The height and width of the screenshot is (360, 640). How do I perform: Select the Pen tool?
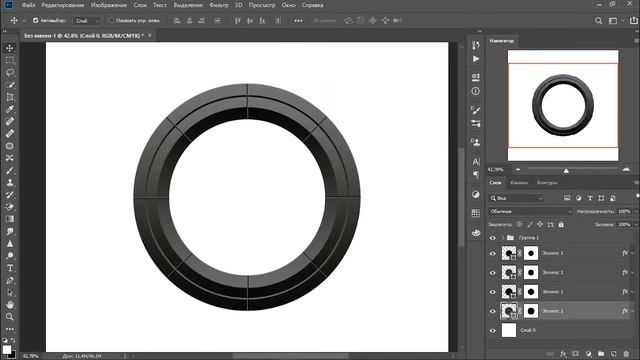(x=10, y=280)
